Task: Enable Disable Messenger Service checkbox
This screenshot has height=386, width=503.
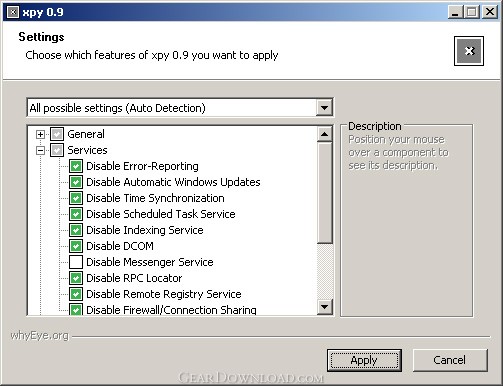Action: [x=76, y=262]
